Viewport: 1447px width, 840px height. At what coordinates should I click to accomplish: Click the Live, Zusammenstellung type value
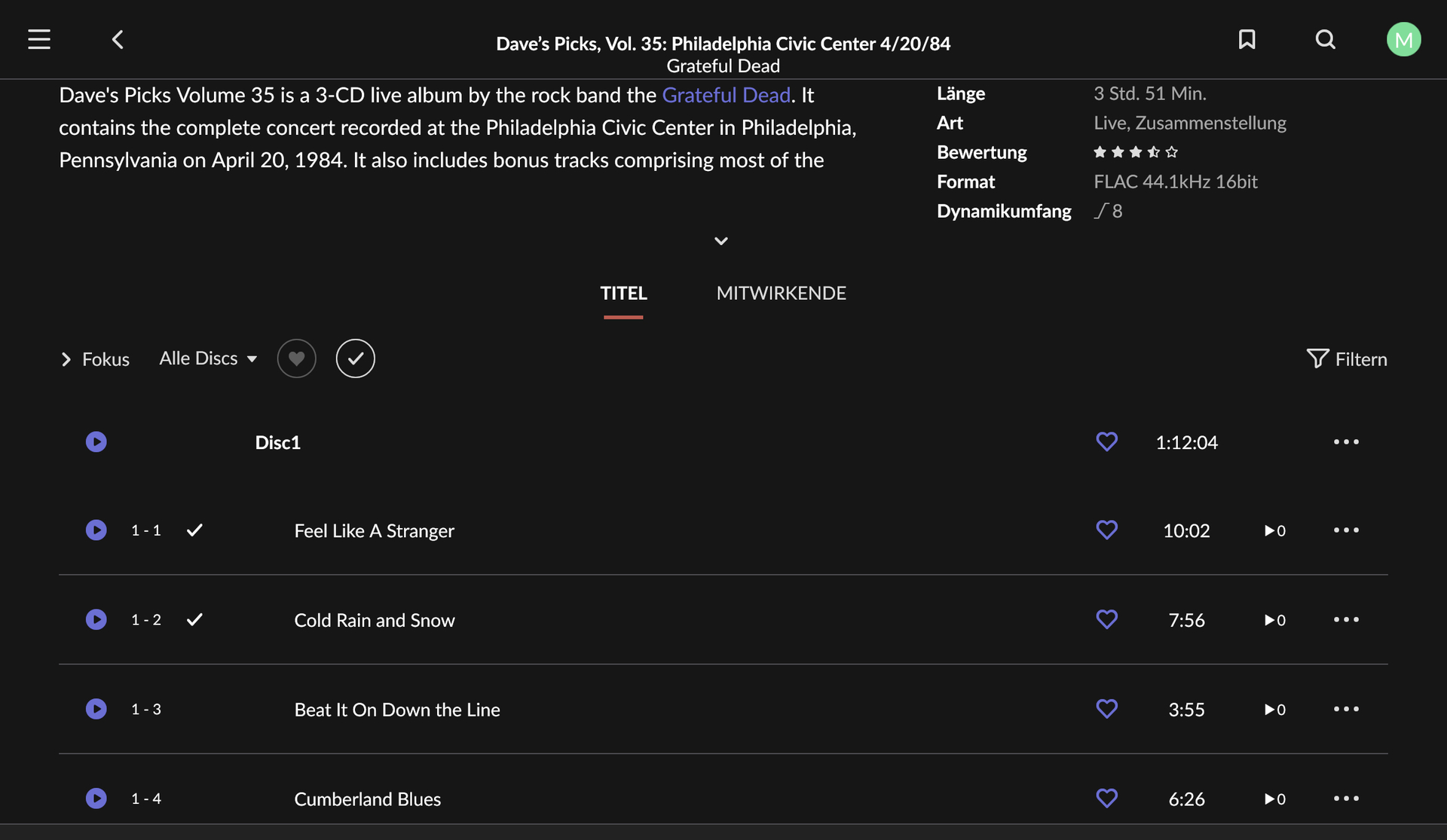(1189, 123)
